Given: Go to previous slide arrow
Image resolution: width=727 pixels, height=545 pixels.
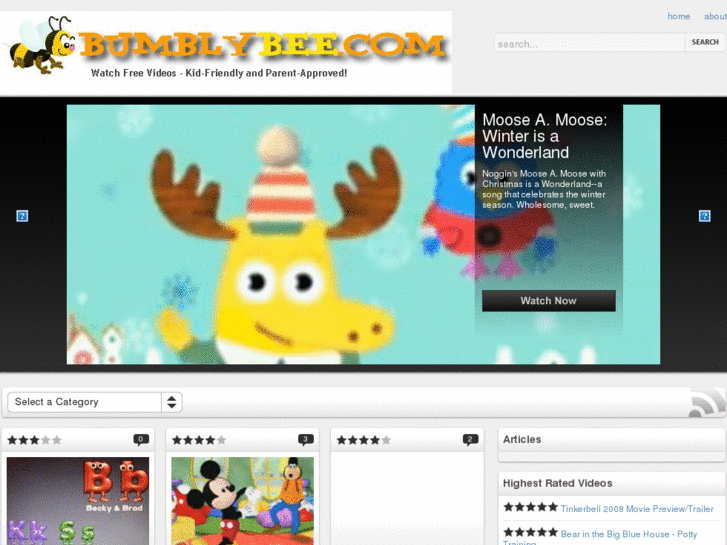Looking at the screenshot, I should pos(22,216).
